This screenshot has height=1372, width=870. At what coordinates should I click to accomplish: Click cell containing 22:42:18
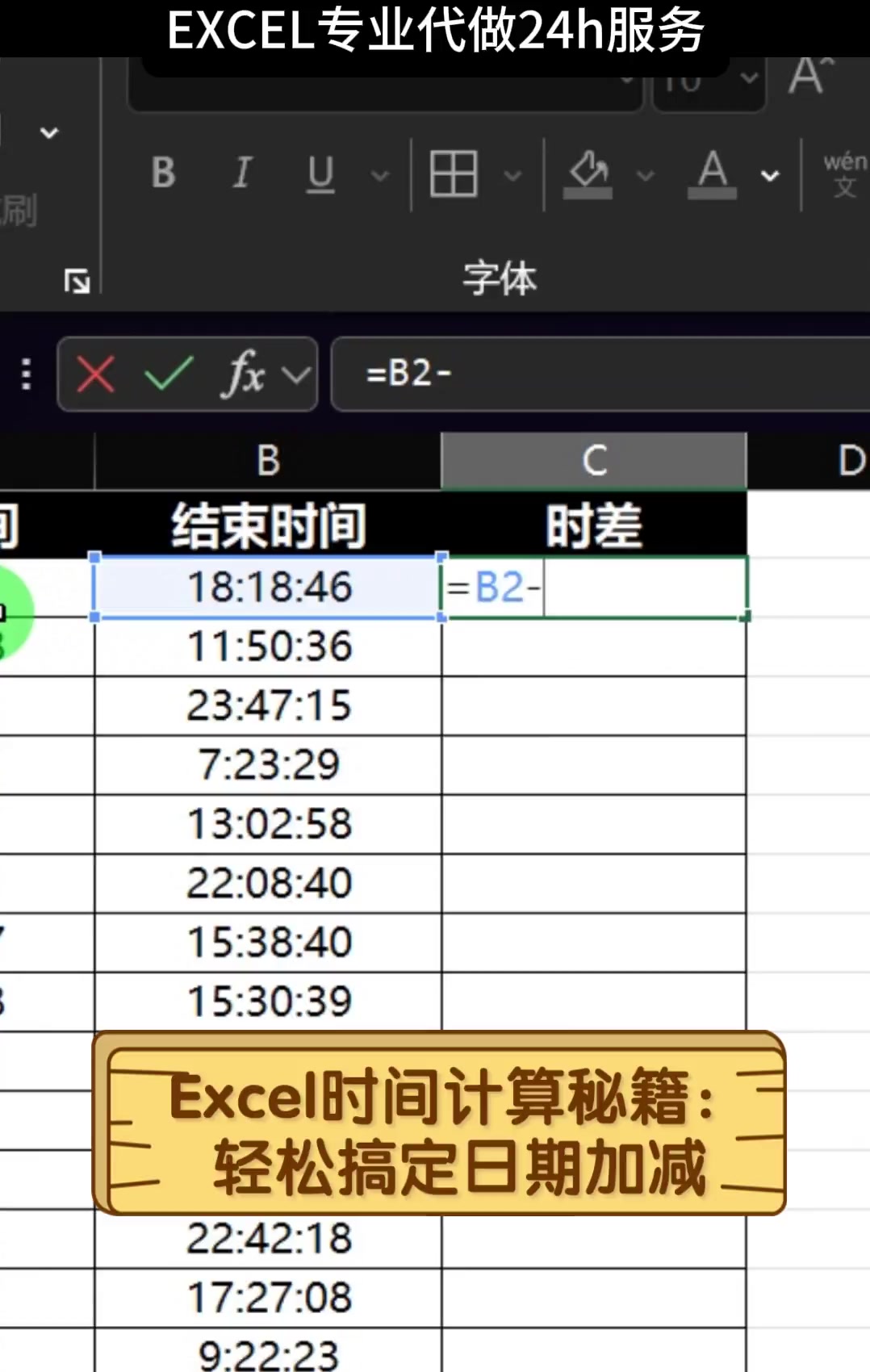tap(268, 1238)
